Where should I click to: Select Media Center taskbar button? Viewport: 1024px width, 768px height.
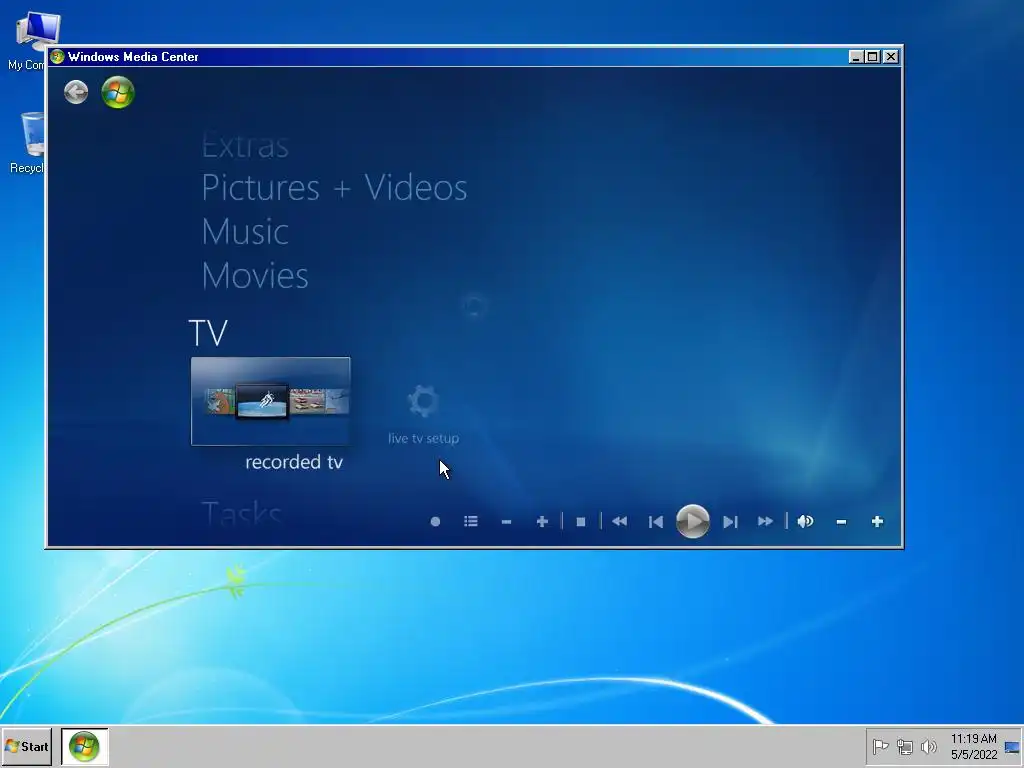click(84, 746)
